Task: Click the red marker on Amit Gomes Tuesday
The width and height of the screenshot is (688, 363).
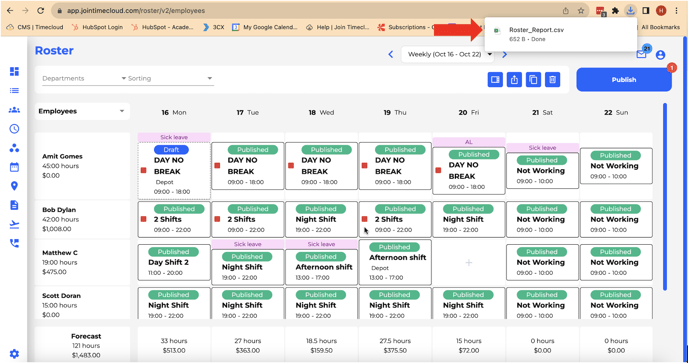Action: pyautogui.click(x=217, y=165)
